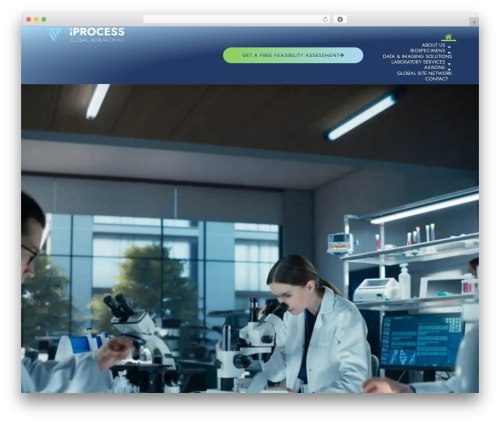Go to the Contact page

pos(436,79)
